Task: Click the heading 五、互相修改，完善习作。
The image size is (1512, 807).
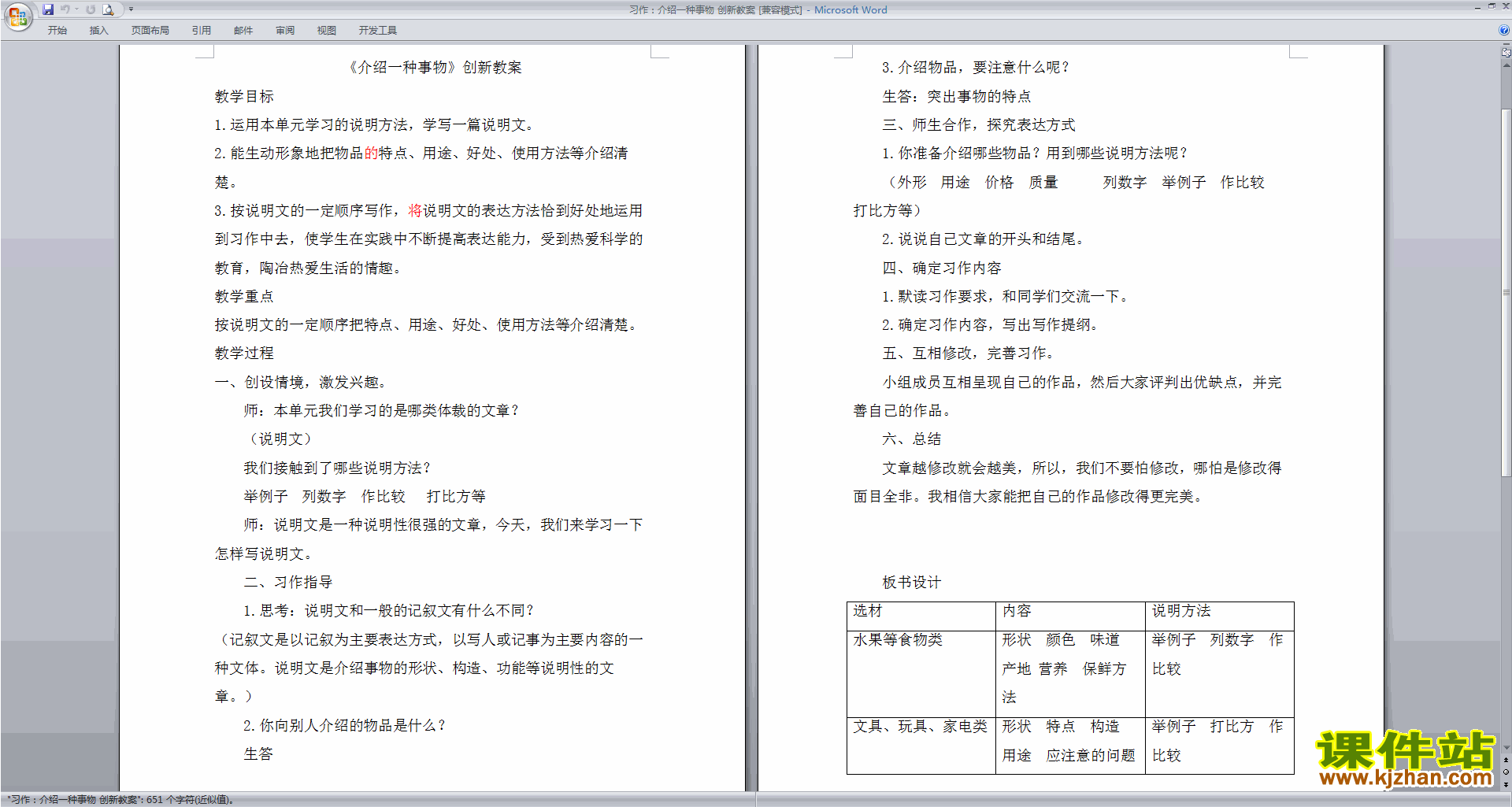Action: [969, 354]
